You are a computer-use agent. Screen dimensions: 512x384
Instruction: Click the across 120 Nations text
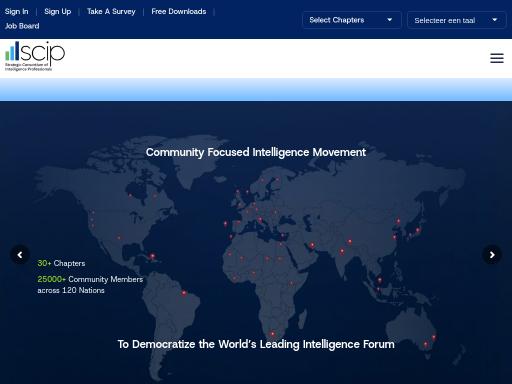(x=71, y=290)
